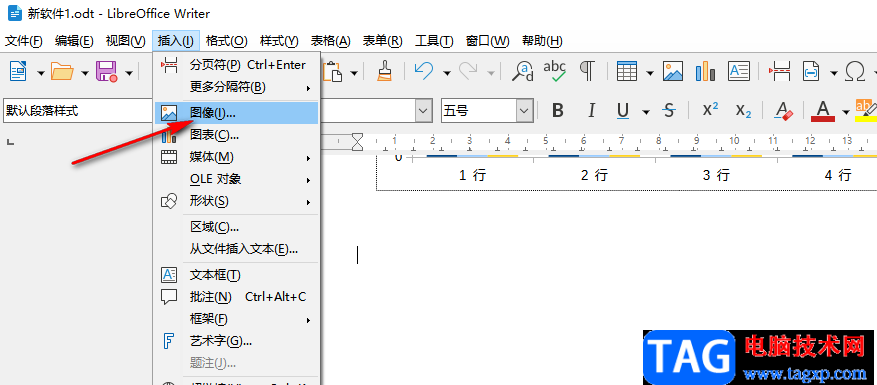The height and width of the screenshot is (385, 877).
Task: Open the 编辑(E) menu
Action: coord(74,41)
